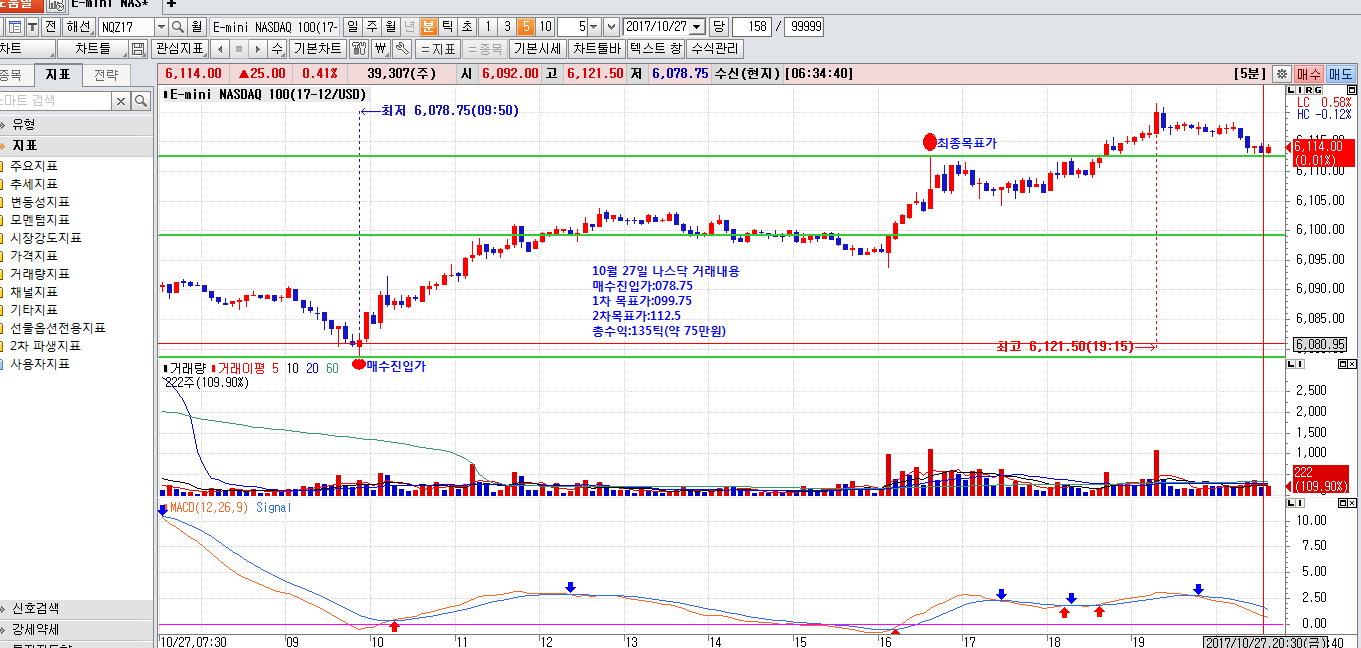Click the won currency ₩ icon

pyautogui.click(x=381, y=48)
